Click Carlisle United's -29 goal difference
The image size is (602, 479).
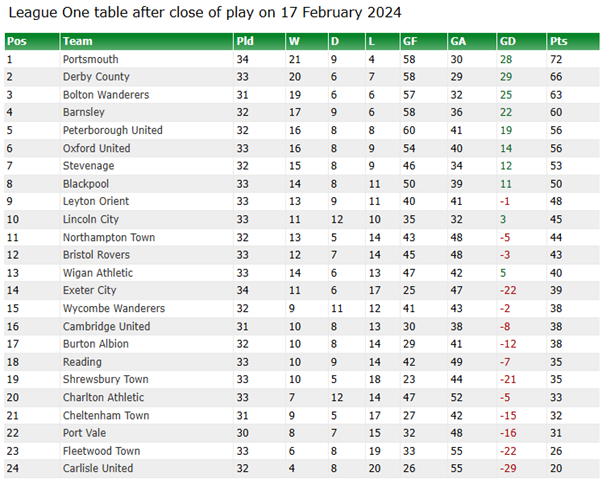(x=507, y=468)
